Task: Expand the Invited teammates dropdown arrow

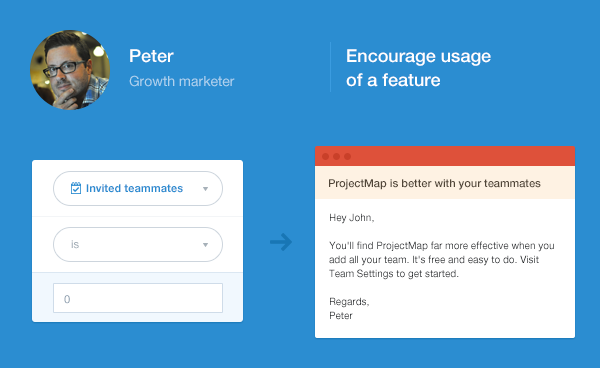Action: pos(205,189)
